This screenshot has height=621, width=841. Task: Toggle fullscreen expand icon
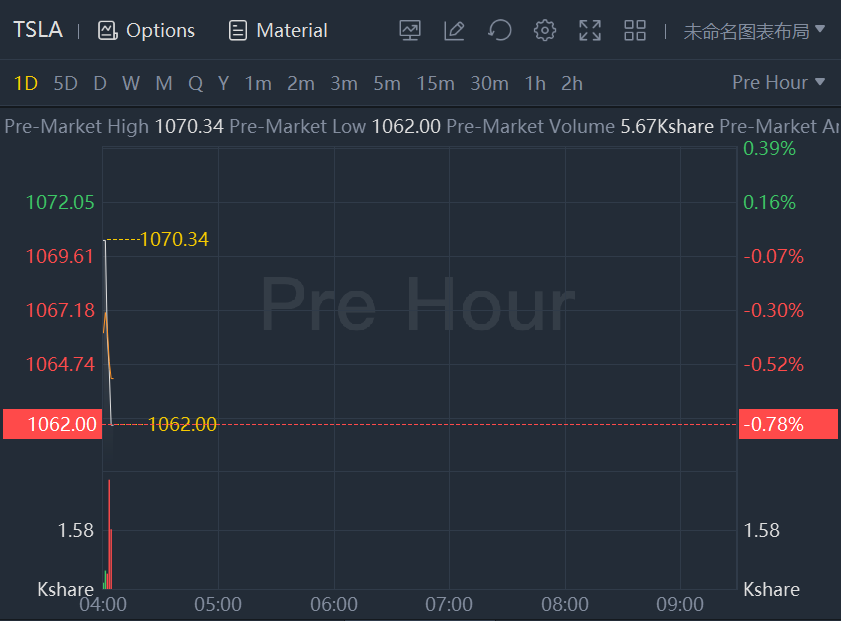click(x=590, y=30)
